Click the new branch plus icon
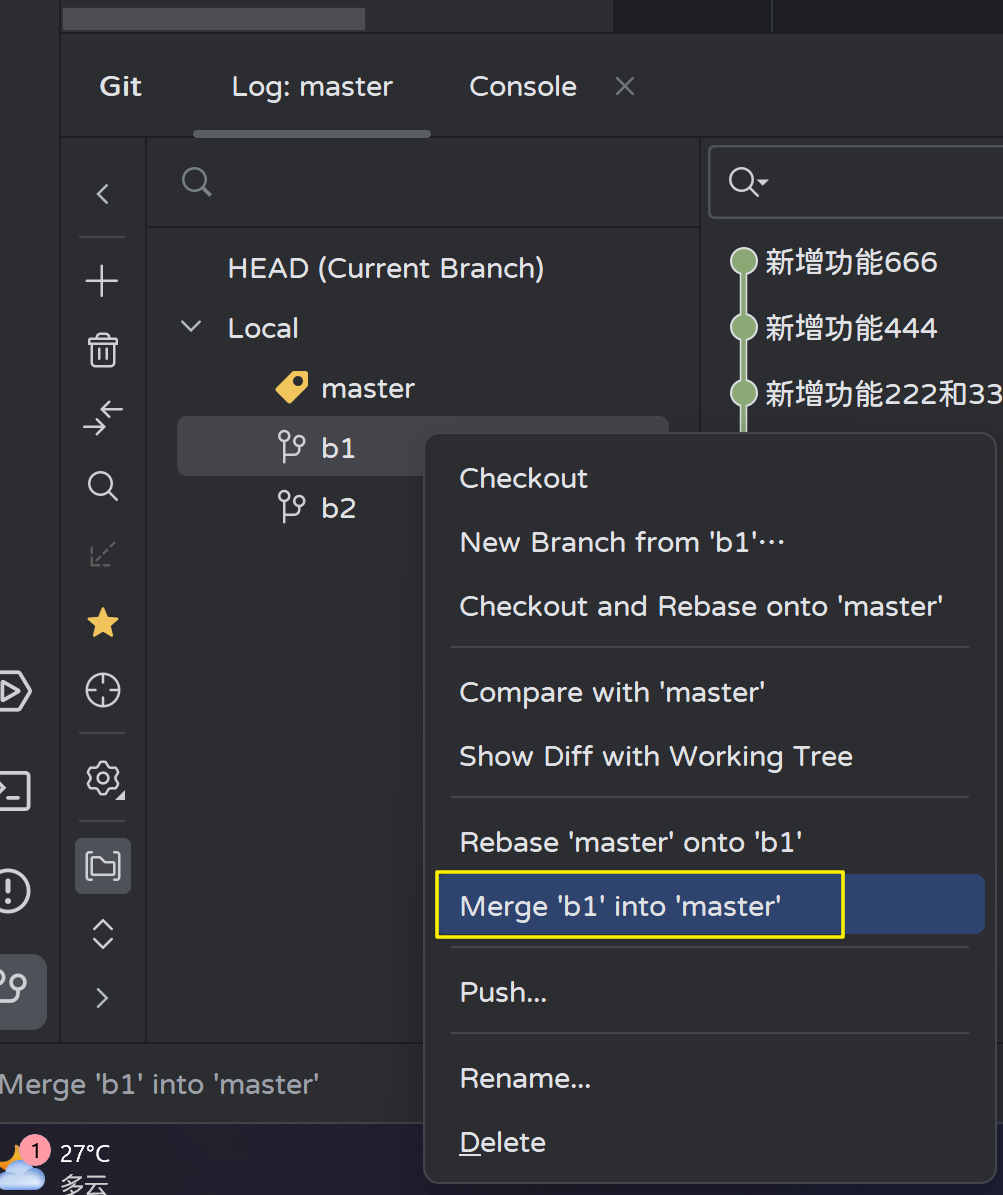This screenshot has width=1003, height=1195. [x=102, y=282]
